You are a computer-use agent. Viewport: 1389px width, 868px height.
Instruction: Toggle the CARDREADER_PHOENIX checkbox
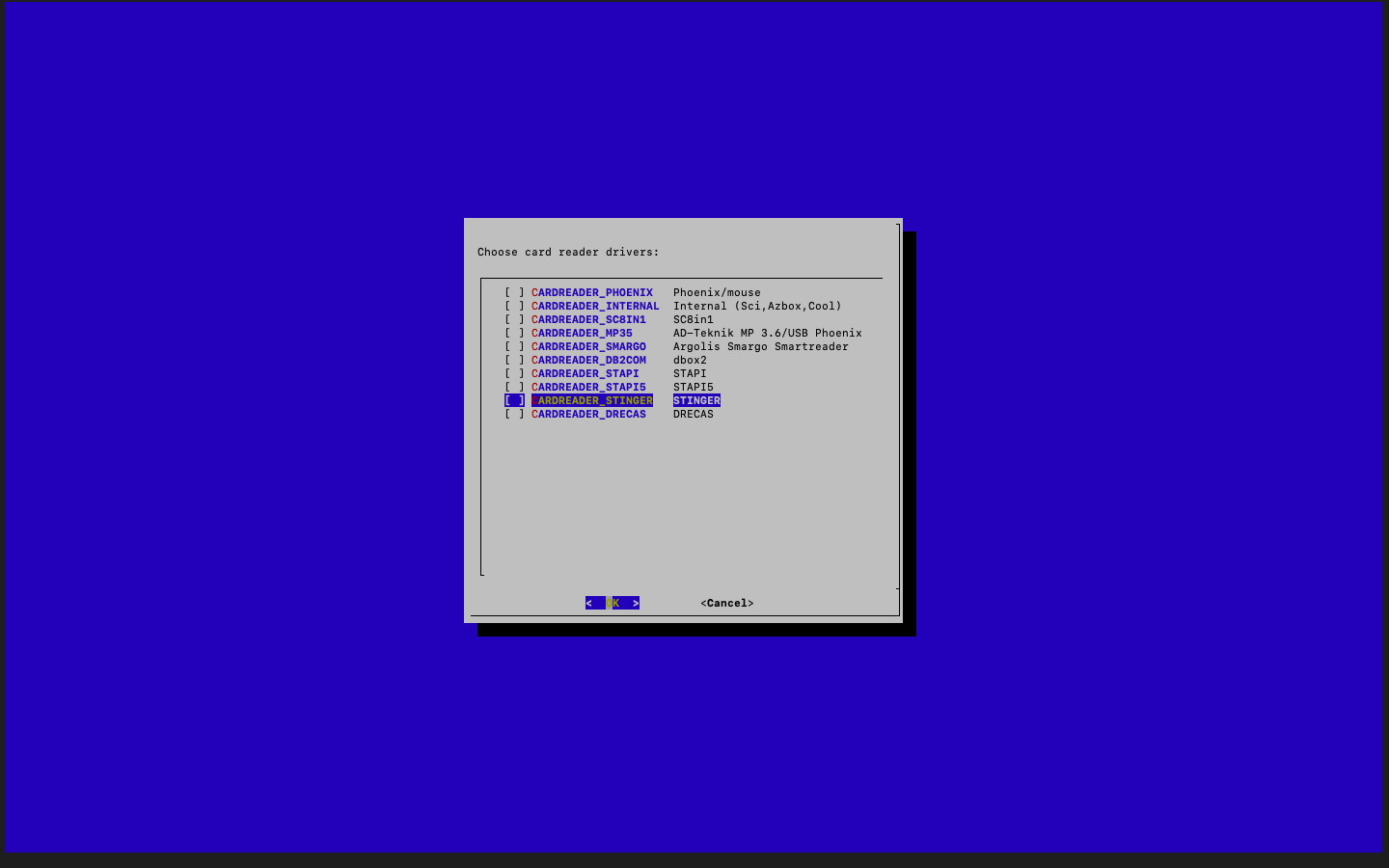[x=514, y=292]
